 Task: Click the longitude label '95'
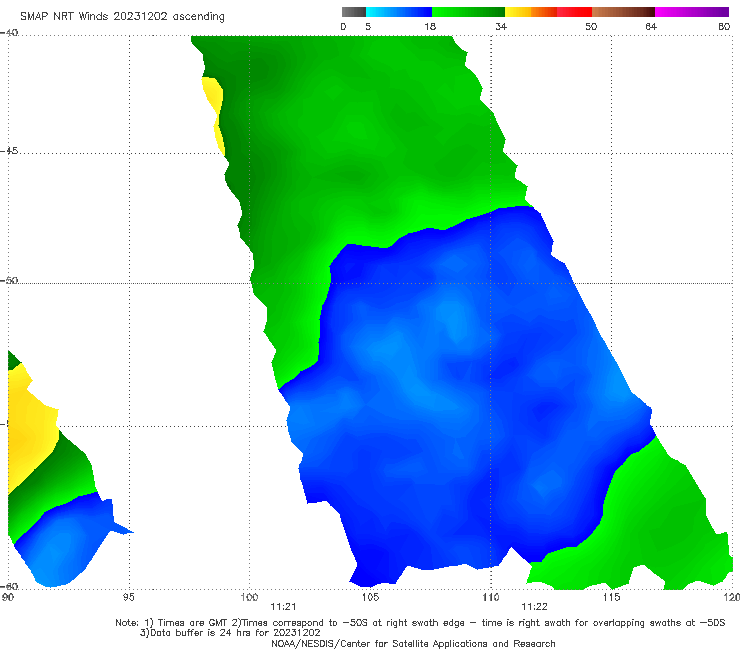click(x=128, y=598)
